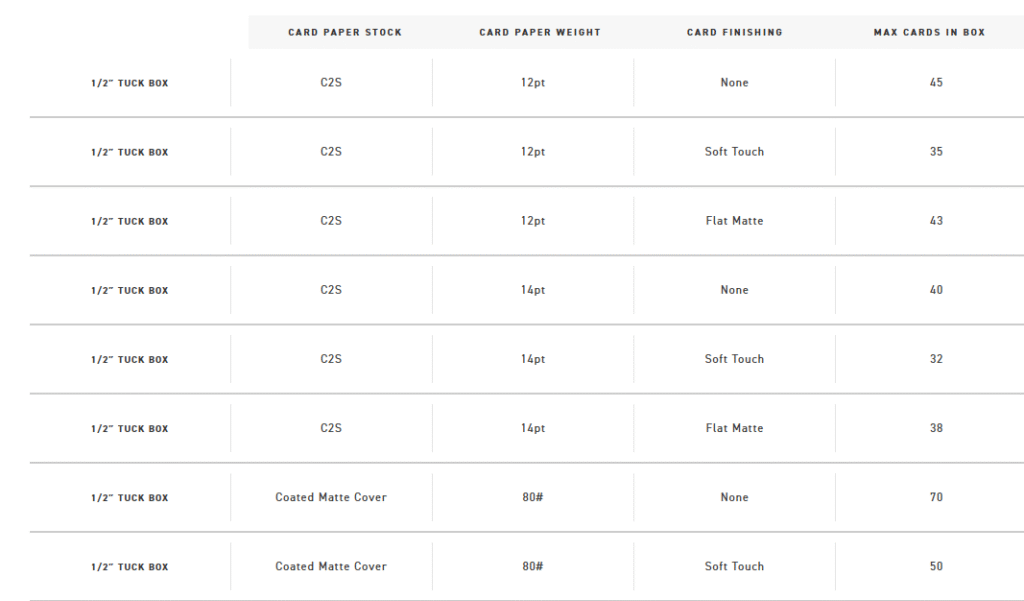Click the first 1/2" Tuck Box row label
The height and width of the screenshot is (601, 1024).
coord(129,83)
